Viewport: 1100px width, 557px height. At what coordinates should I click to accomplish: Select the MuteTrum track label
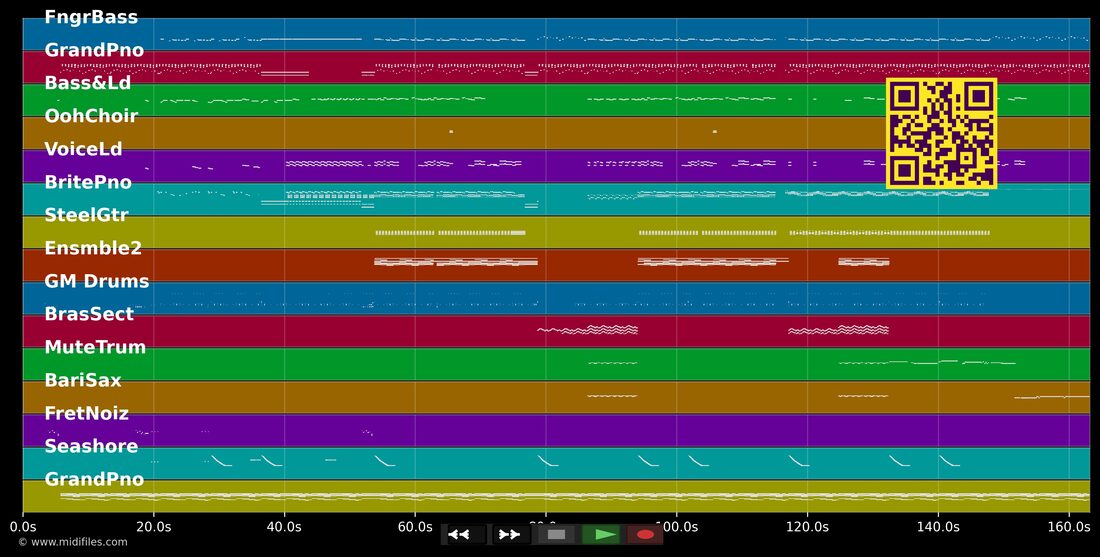(x=95, y=347)
